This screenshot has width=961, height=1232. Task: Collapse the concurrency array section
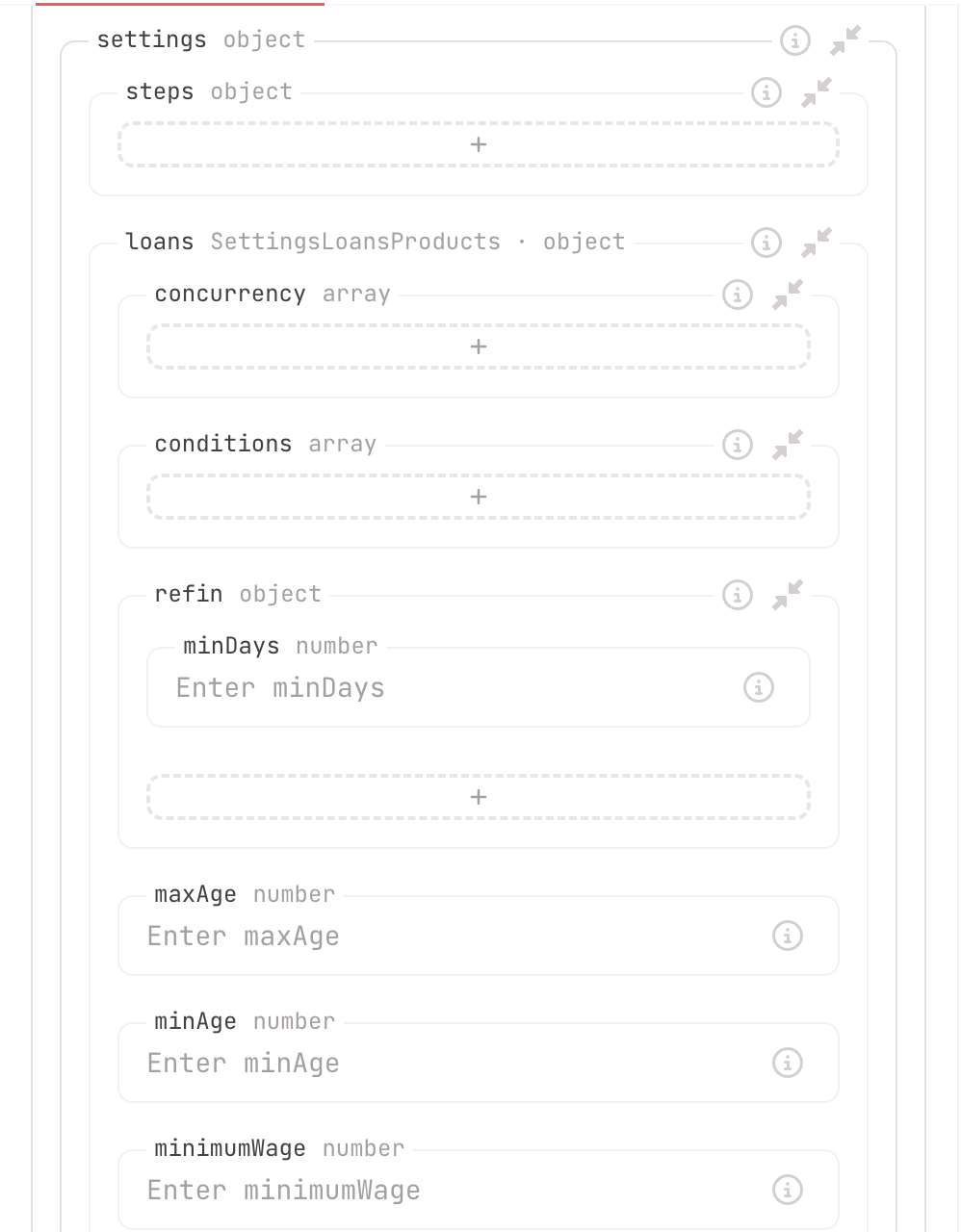(x=788, y=295)
